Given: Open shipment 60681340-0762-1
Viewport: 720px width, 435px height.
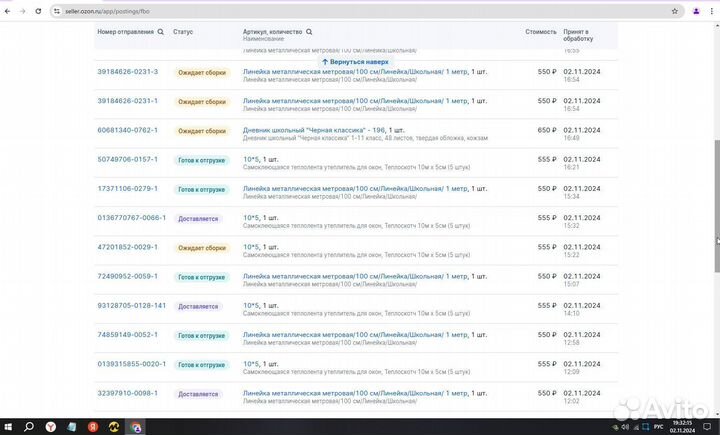Looking at the screenshot, I should 127,130.
